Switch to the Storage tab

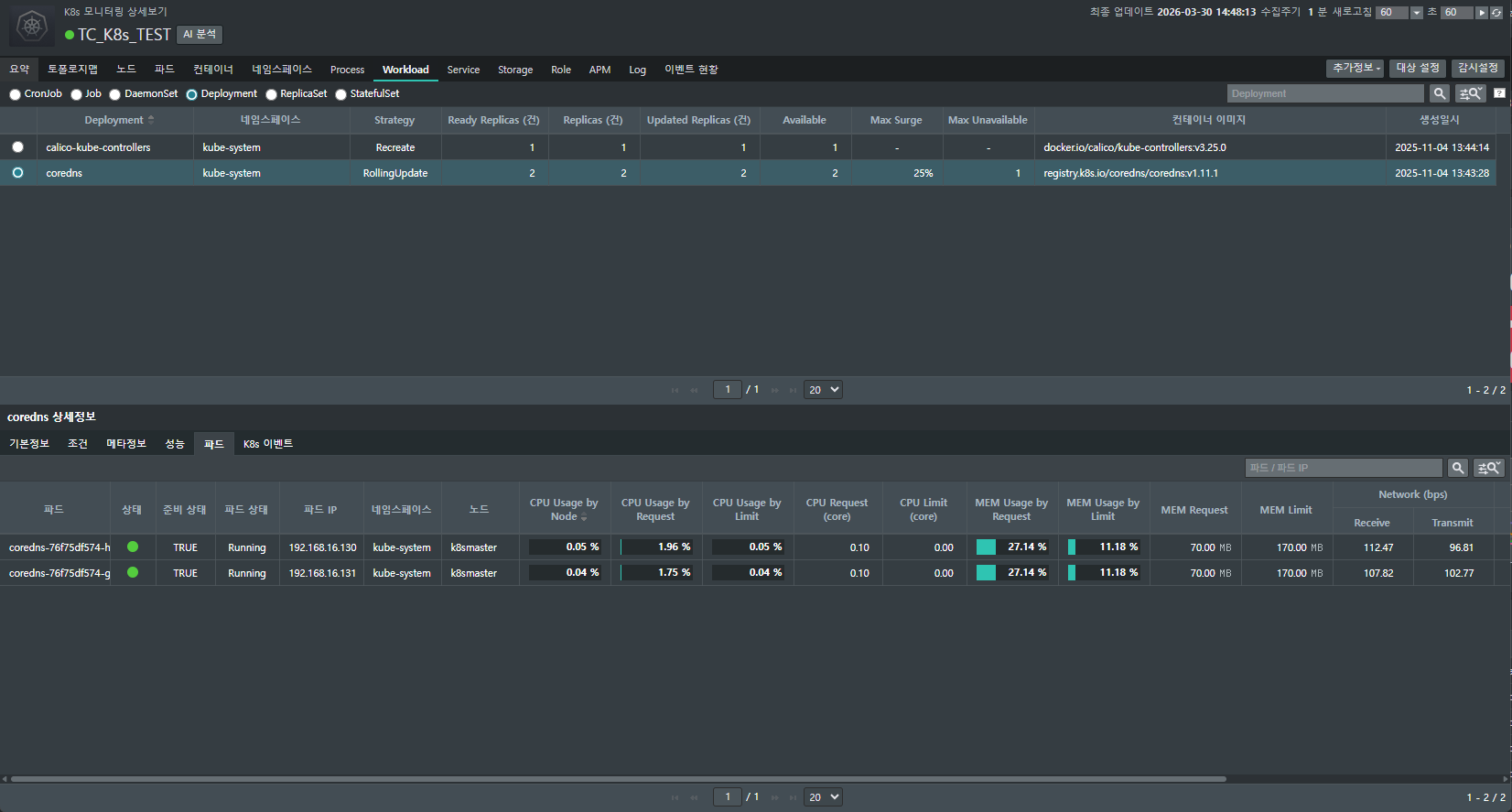(x=514, y=70)
